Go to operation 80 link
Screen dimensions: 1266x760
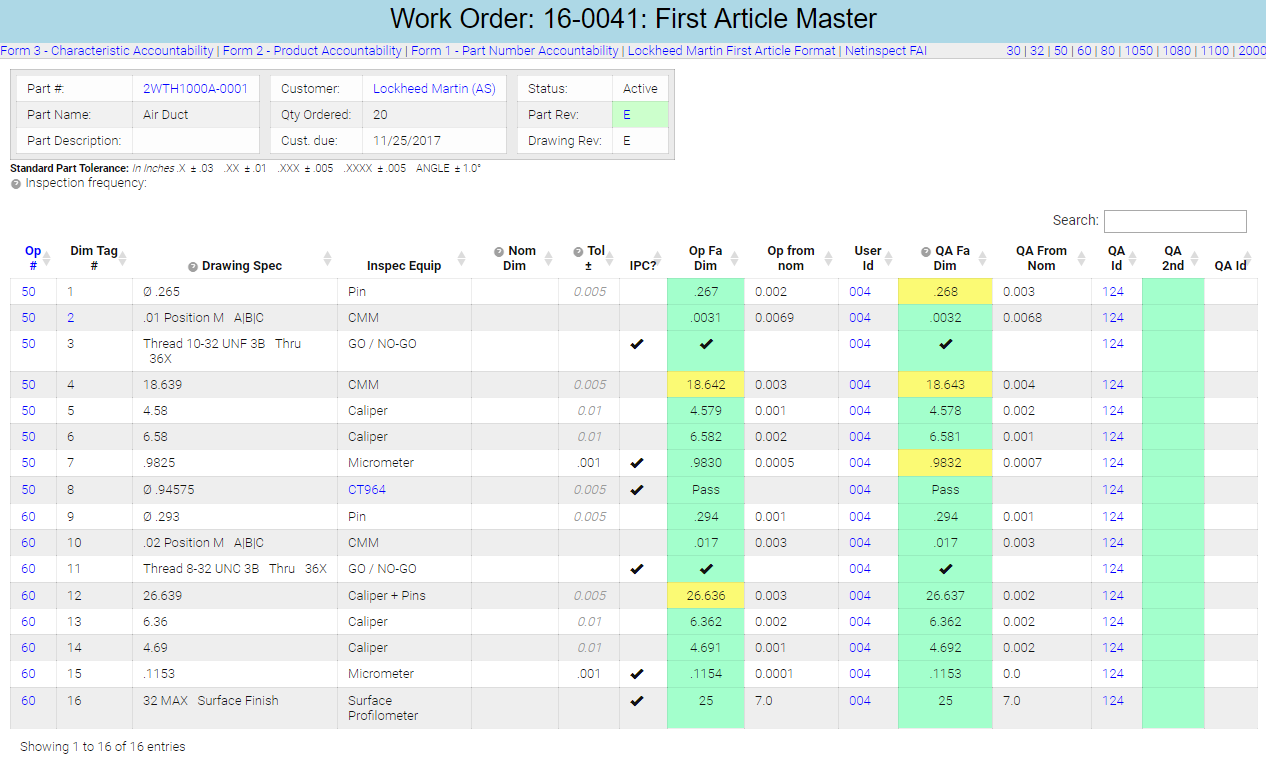point(1108,50)
